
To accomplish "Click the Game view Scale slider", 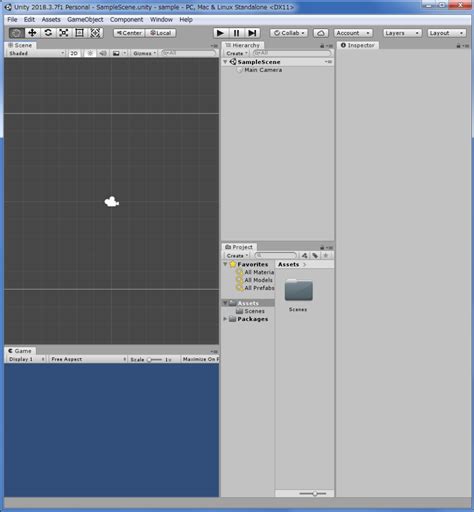I will pyautogui.click(x=154, y=360).
